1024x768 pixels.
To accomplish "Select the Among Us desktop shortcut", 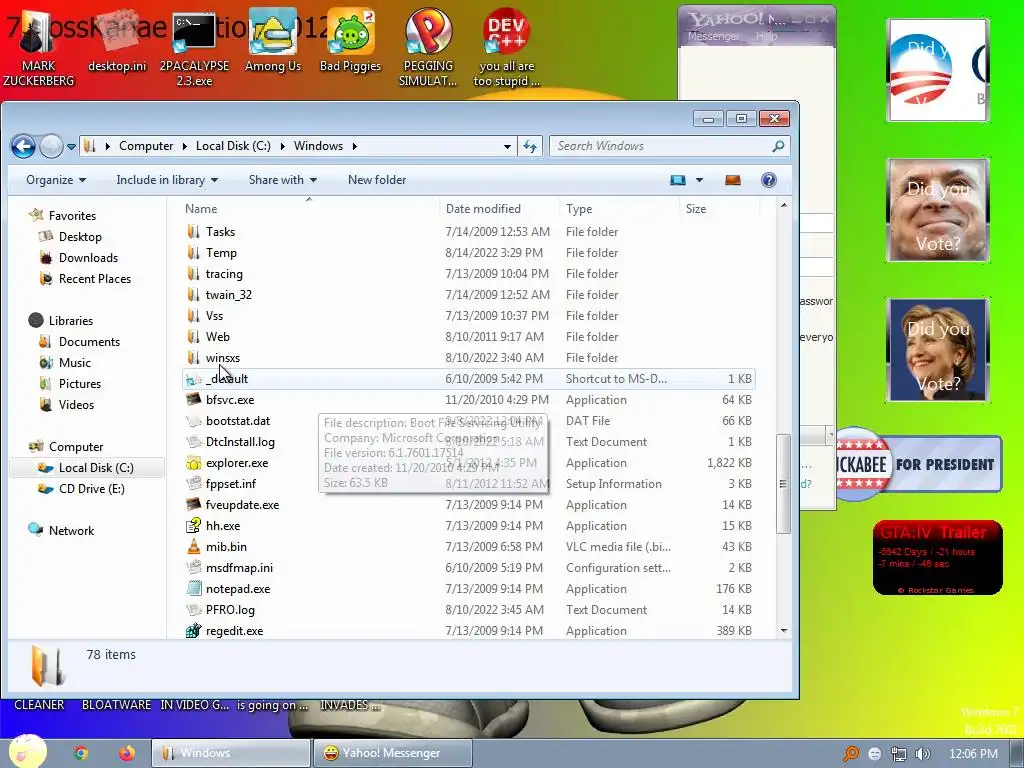I will coord(272,42).
